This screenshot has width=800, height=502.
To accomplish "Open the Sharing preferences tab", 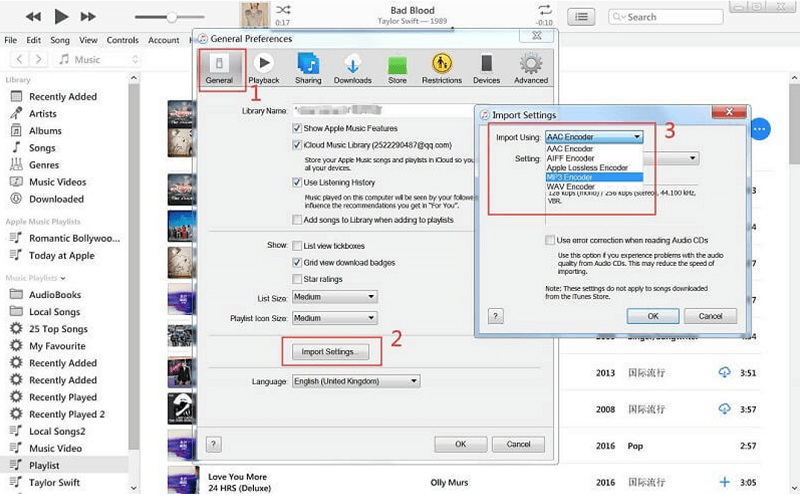I will point(308,69).
